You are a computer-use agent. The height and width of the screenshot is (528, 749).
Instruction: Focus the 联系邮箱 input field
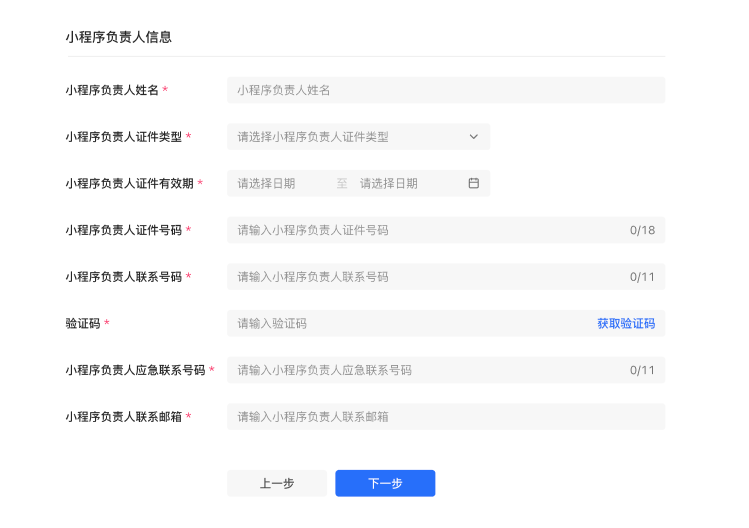point(445,416)
